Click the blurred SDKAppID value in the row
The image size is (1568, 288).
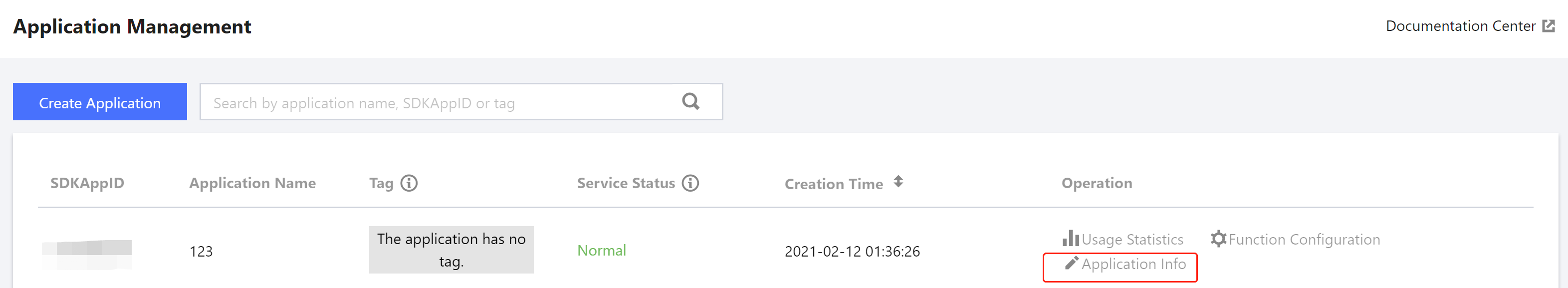coord(86,254)
